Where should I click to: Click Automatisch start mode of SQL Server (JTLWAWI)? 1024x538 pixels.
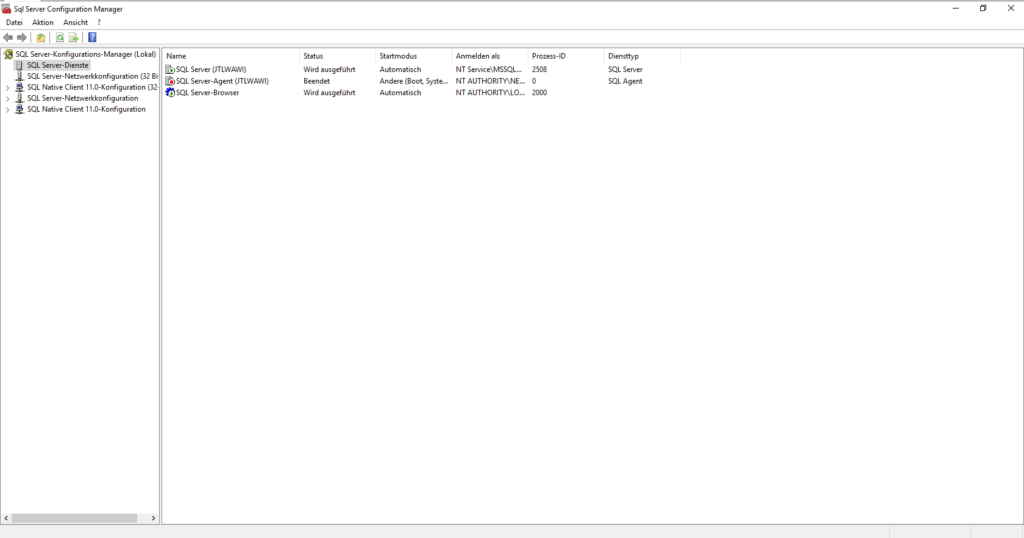click(400, 69)
